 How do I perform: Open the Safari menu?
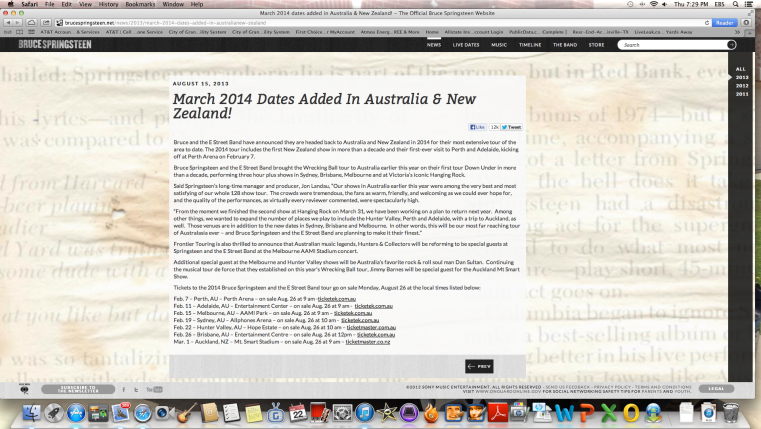(30, 4)
